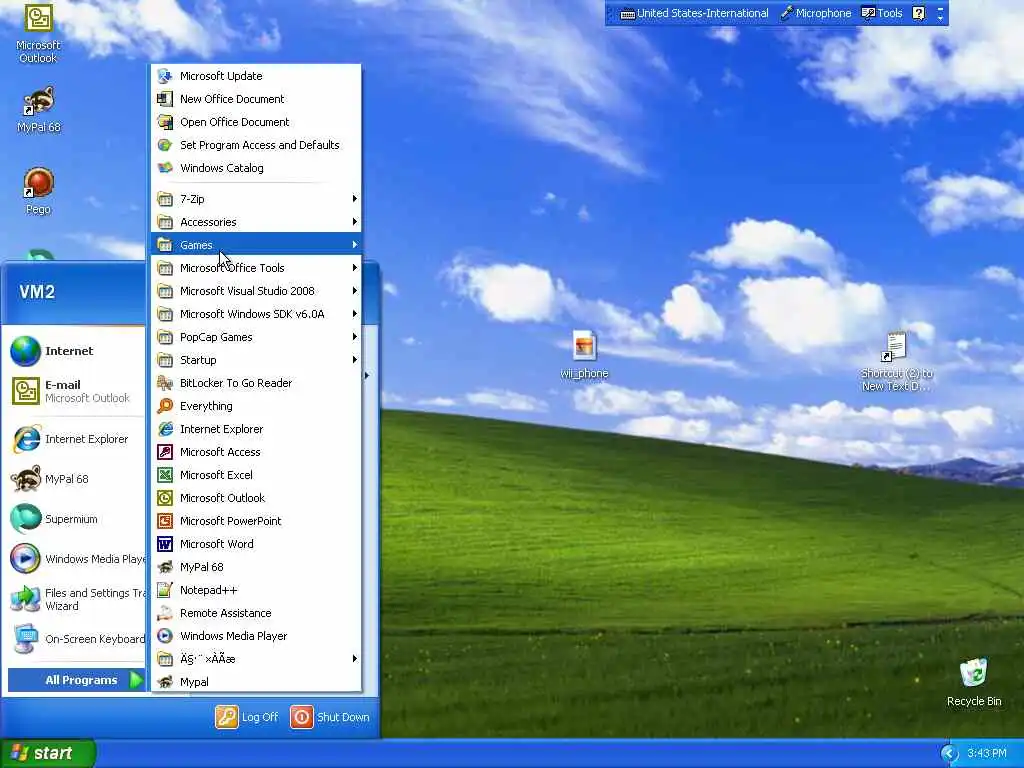
Task: Show hidden tray icons chevron
Action: click(x=949, y=754)
